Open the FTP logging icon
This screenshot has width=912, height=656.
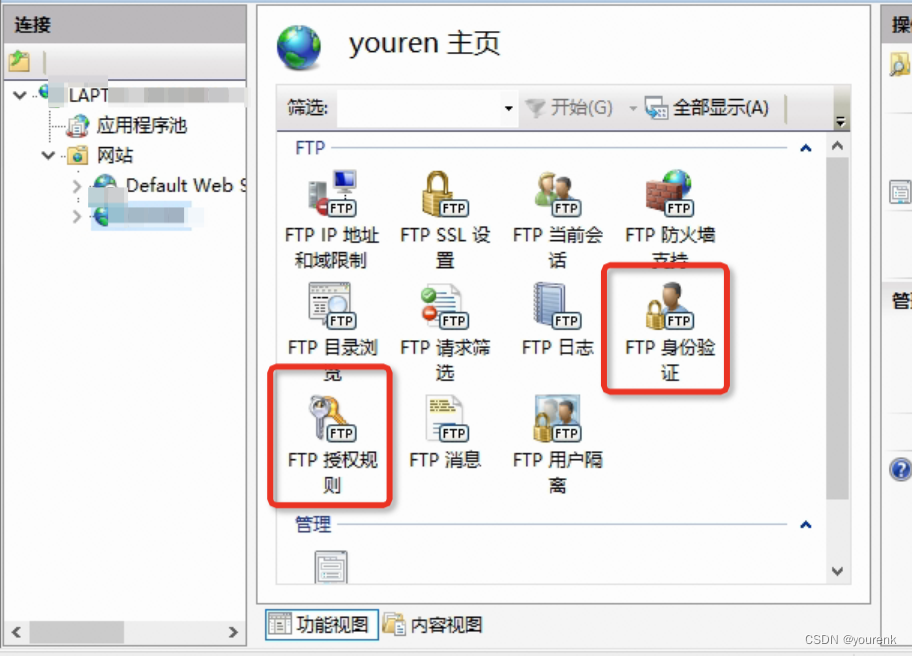point(557,320)
